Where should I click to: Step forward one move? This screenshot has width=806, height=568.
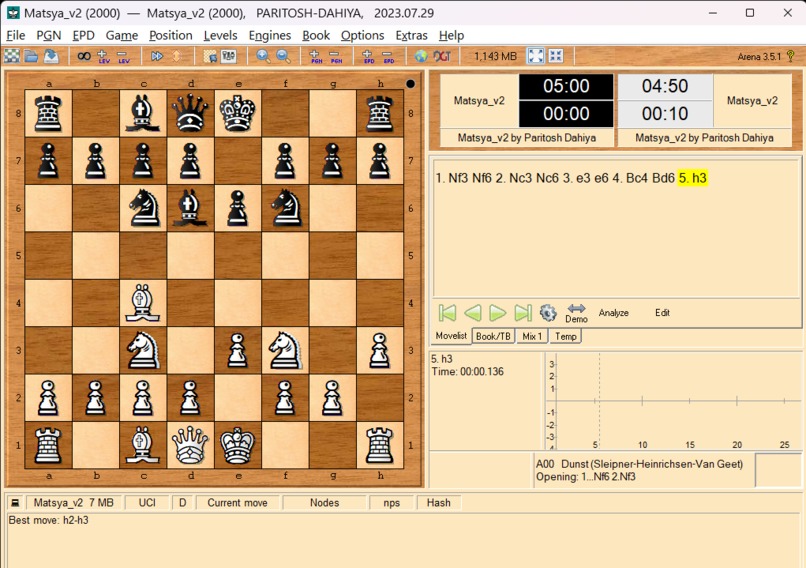tap(497, 313)
